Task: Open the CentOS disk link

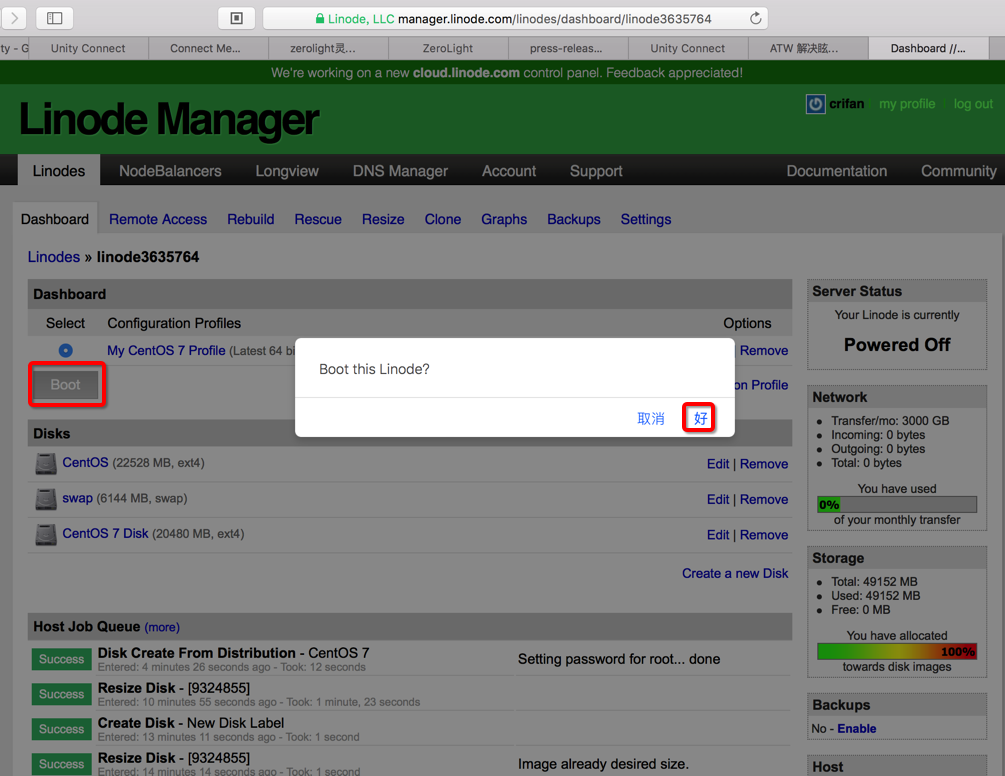Action: [x=85, y=462]
